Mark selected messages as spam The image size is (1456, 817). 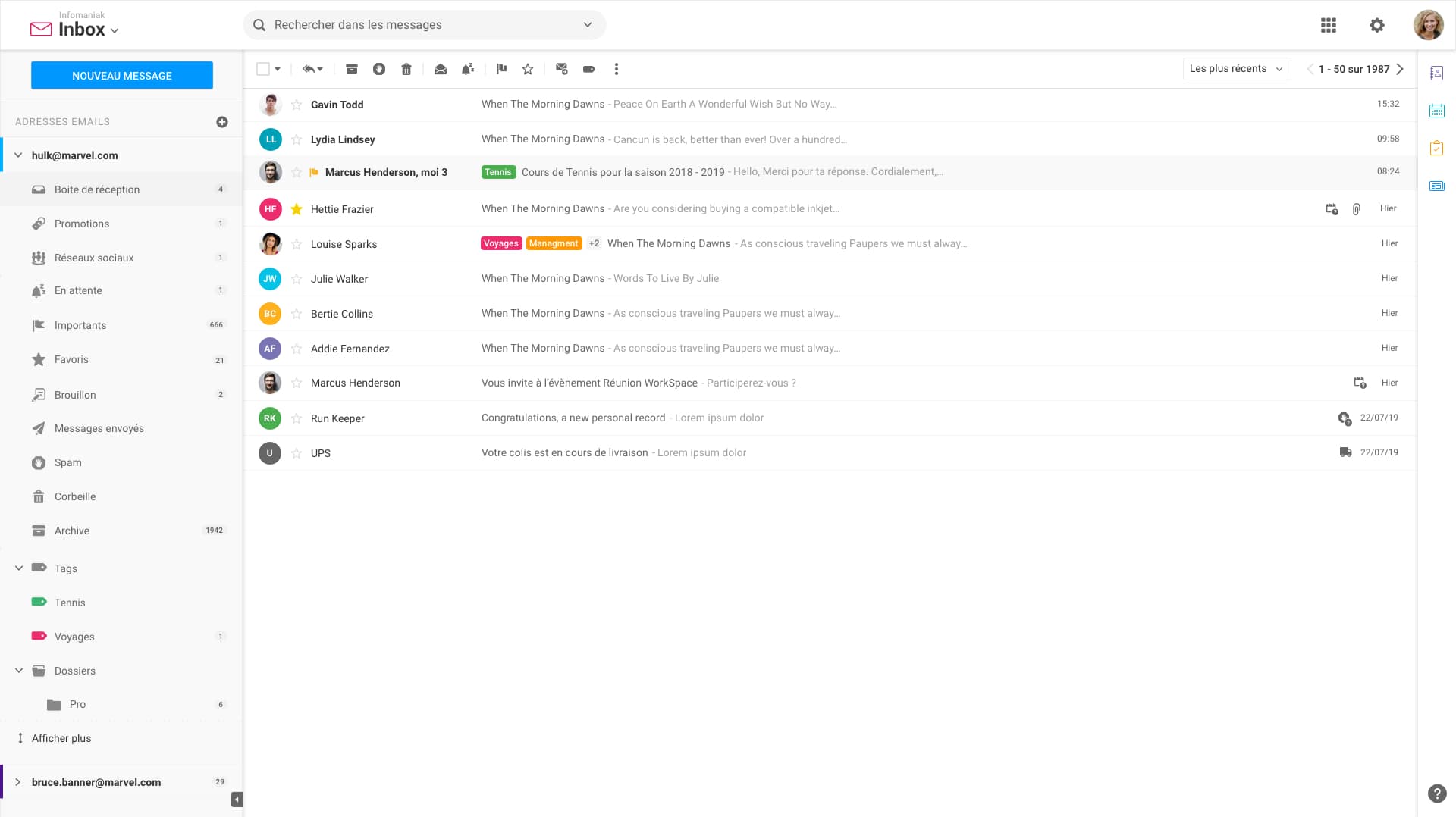click(x=379, y=69)
